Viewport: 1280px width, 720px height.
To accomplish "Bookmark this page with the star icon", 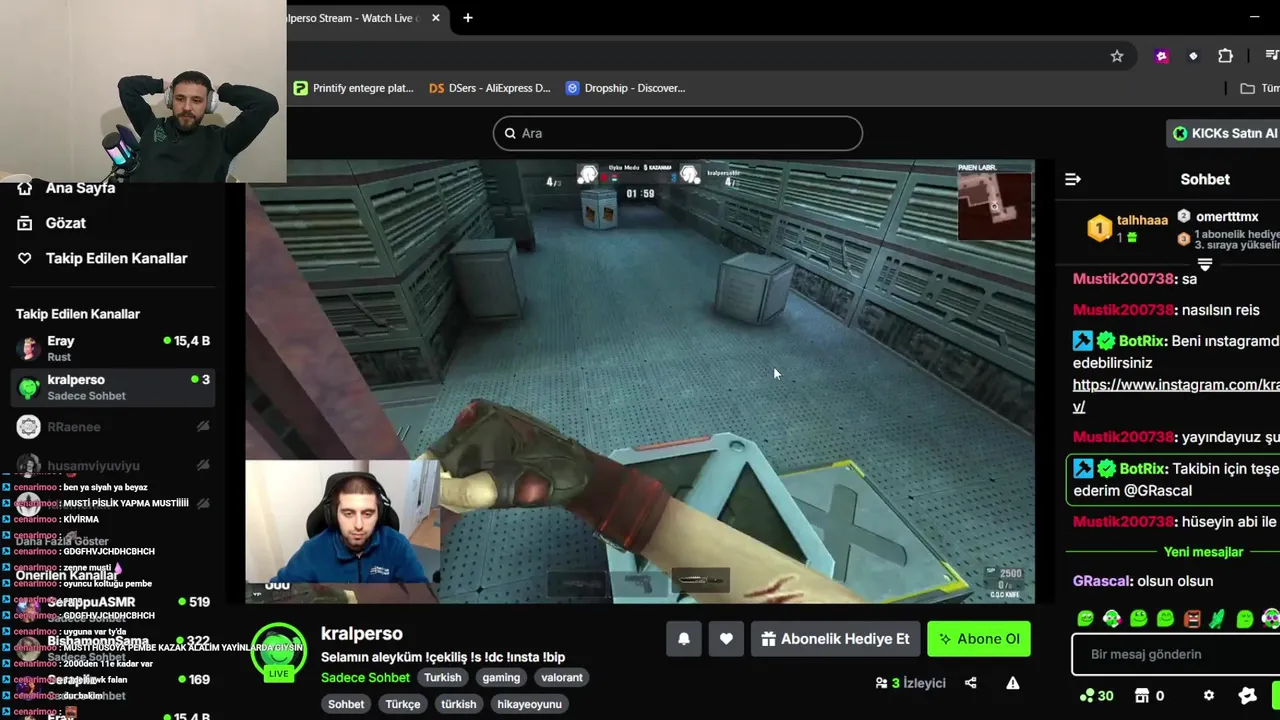I will coord(1117,56).
